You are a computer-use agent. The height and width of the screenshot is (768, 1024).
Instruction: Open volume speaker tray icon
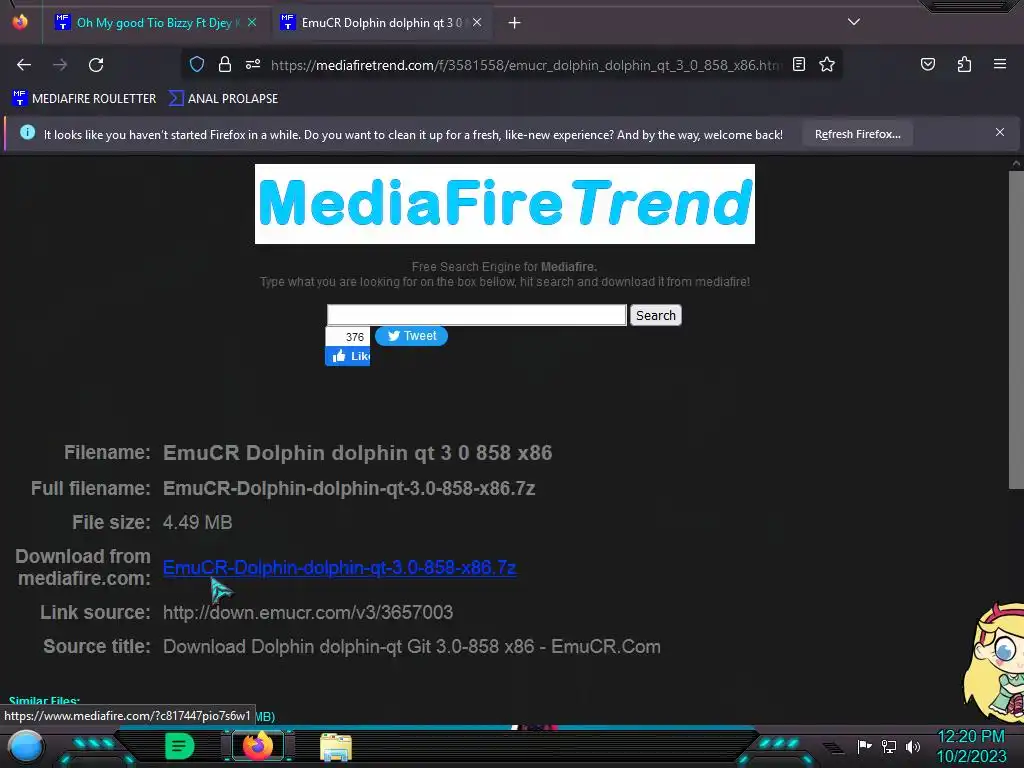point(912,746)
